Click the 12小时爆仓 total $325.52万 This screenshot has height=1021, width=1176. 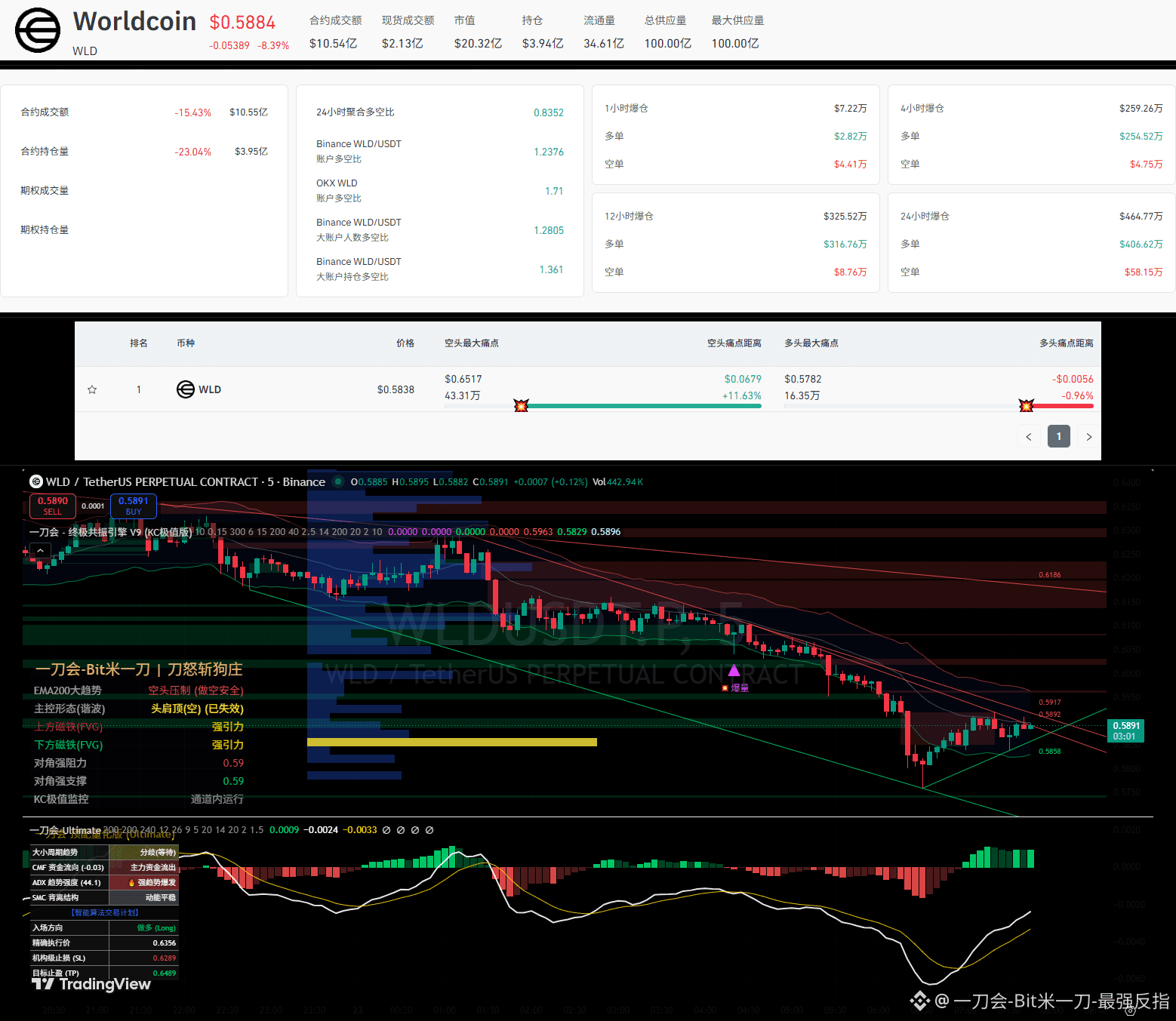[845, 217]
